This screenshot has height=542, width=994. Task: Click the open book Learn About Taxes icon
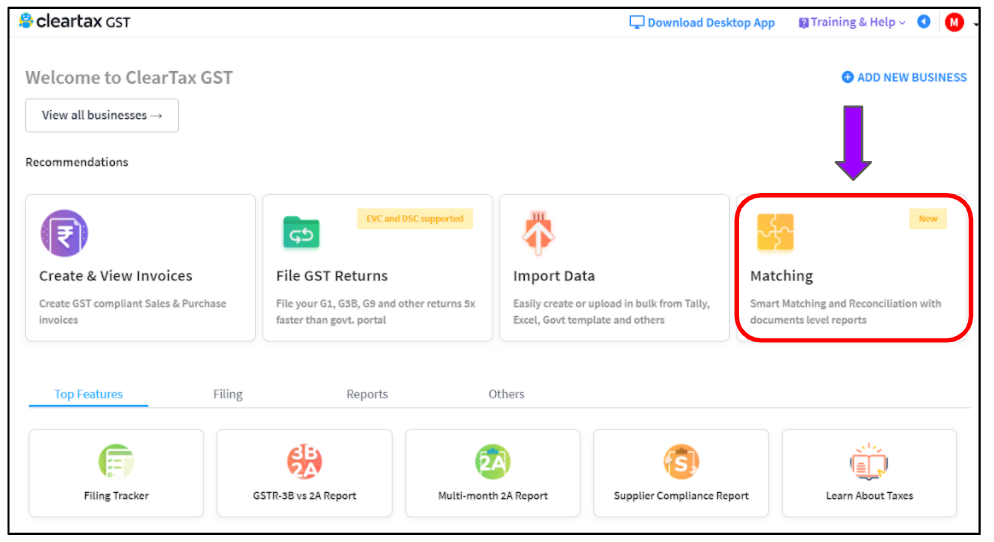(869, 461)
